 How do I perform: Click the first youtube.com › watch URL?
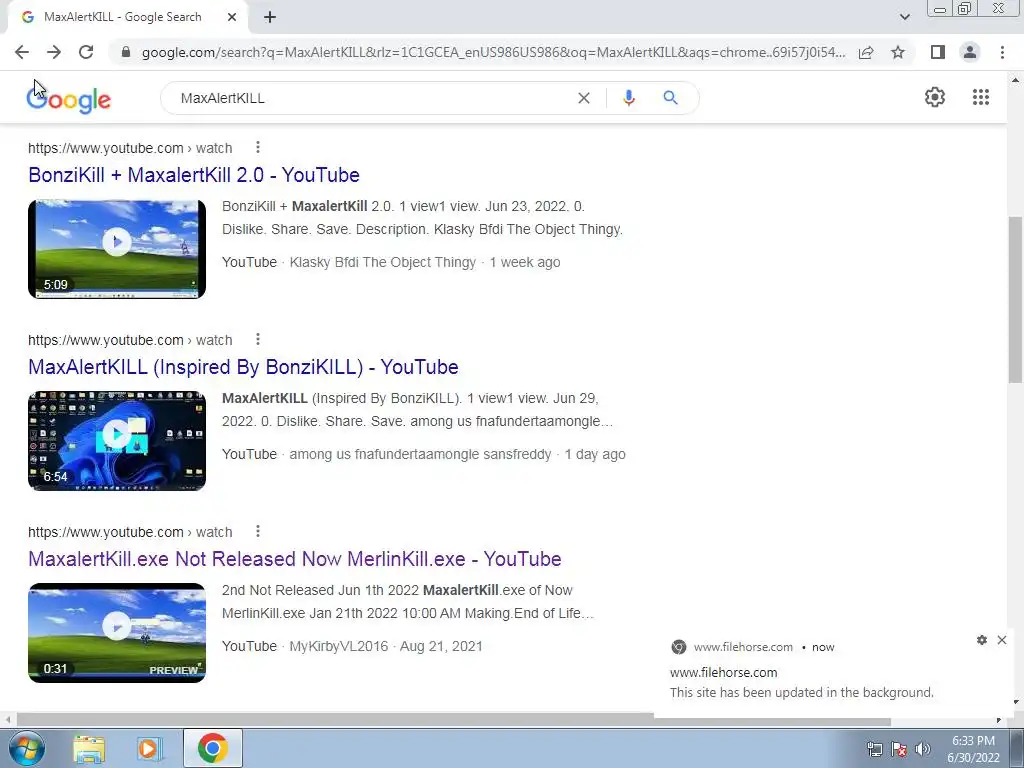pos(130,148)
